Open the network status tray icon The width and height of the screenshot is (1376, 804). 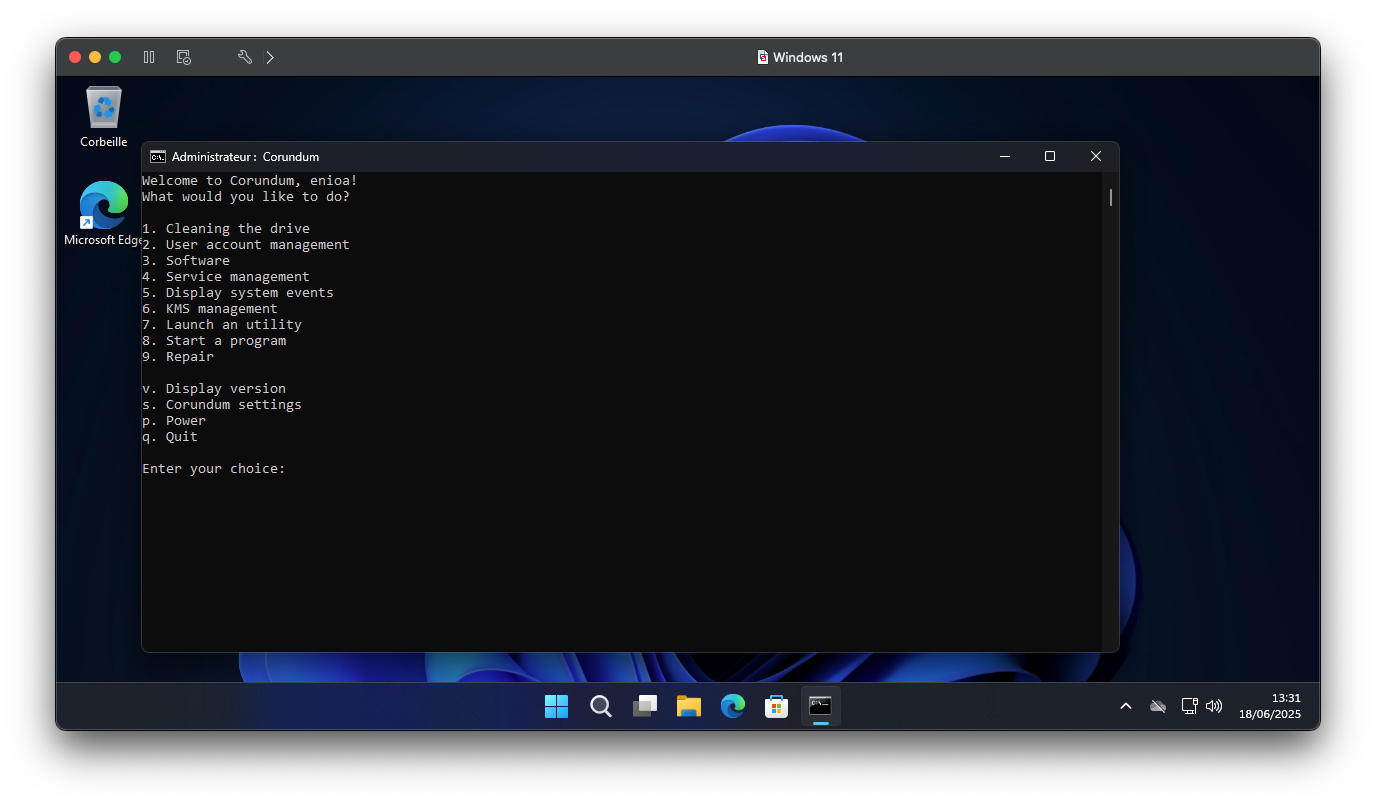1189,706
